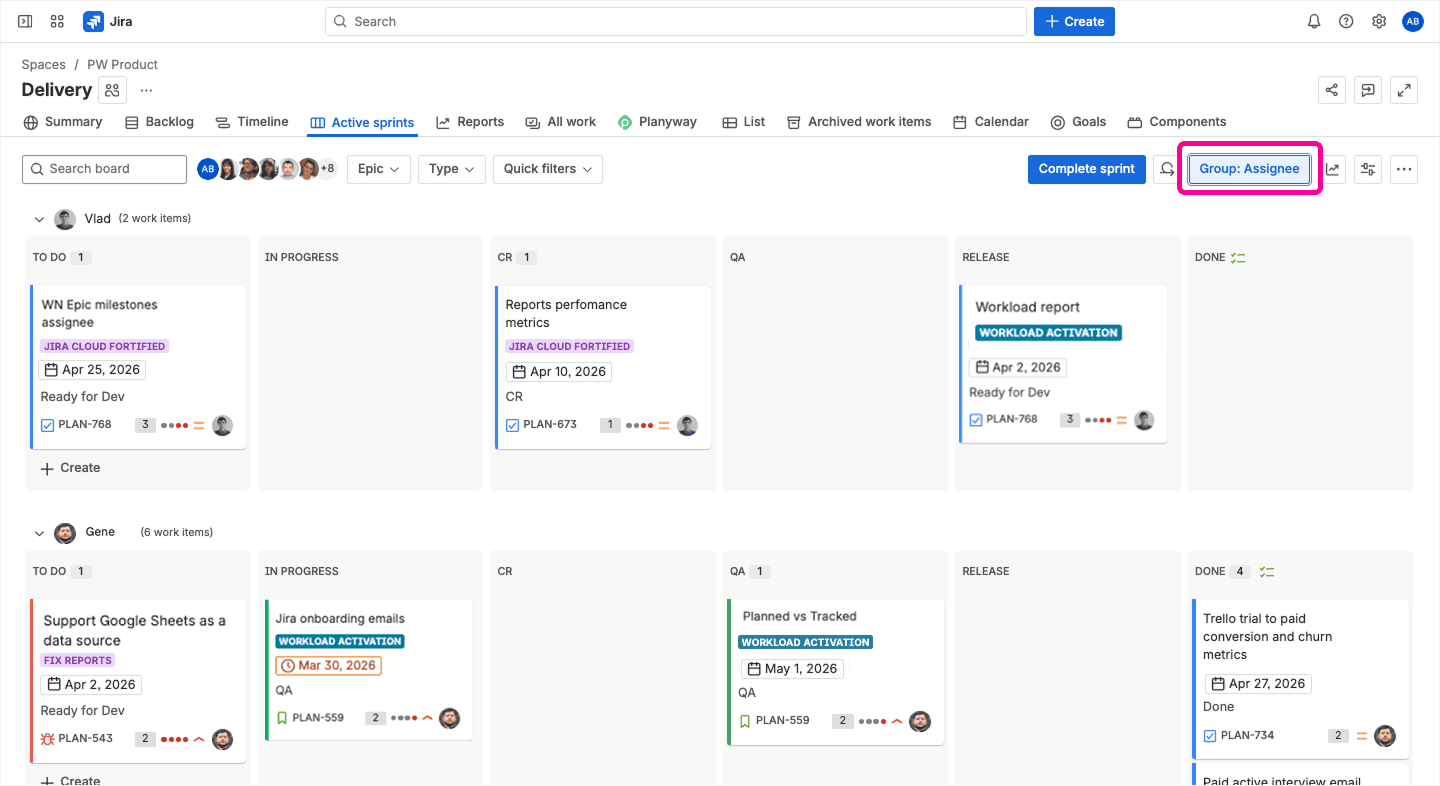Screen dimensions: 1440x786
Task: Click the Complete sprint button
Action: [1086, 169]
